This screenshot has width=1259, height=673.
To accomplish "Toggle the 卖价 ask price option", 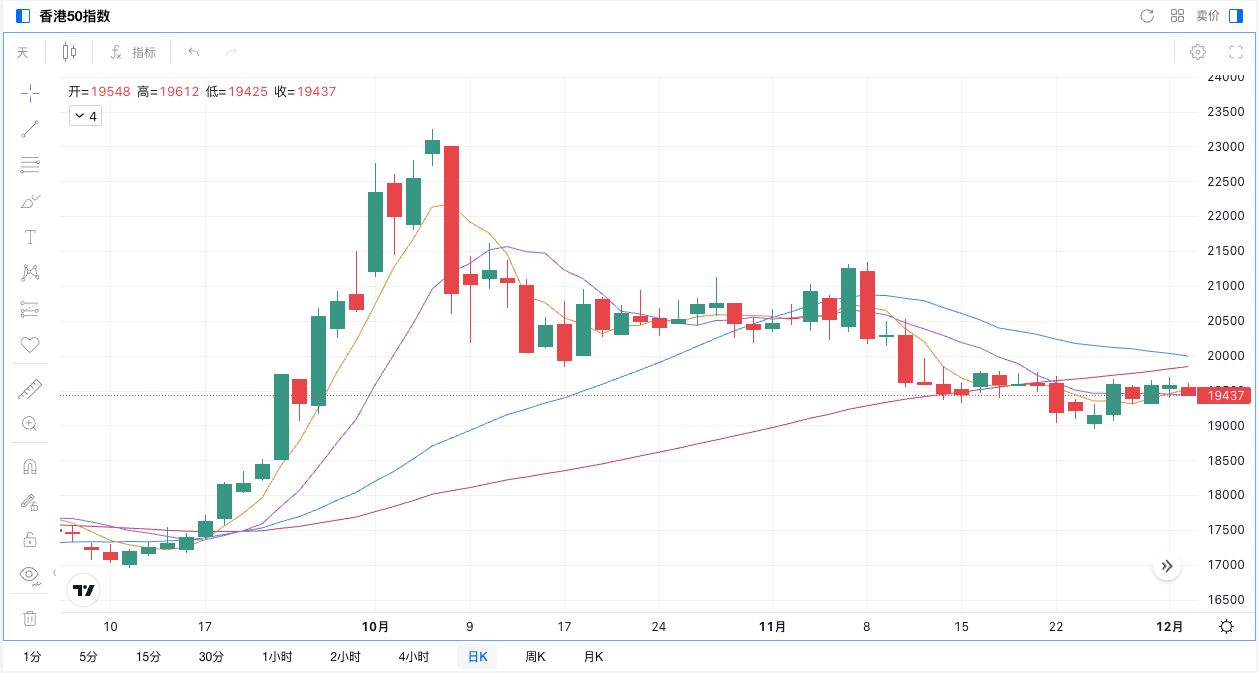I will click(x=1208, y=16).
